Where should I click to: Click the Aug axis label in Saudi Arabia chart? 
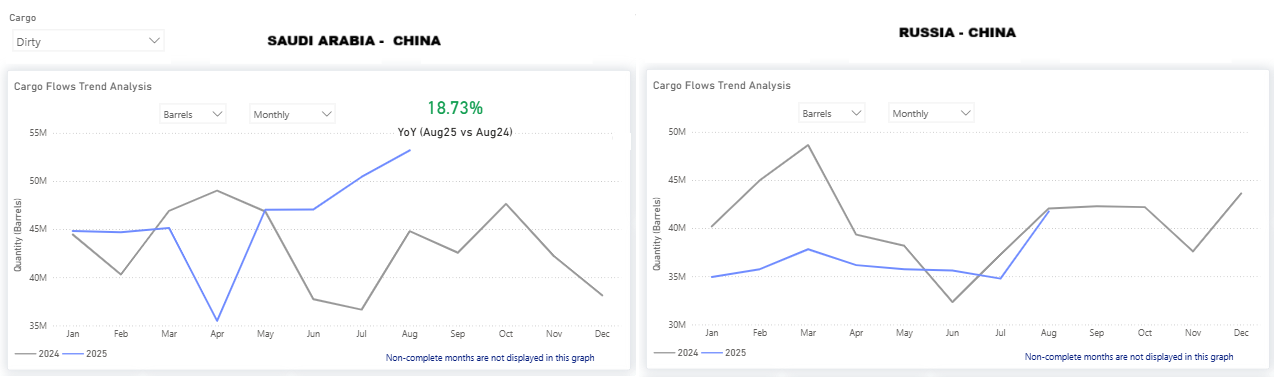410,334
